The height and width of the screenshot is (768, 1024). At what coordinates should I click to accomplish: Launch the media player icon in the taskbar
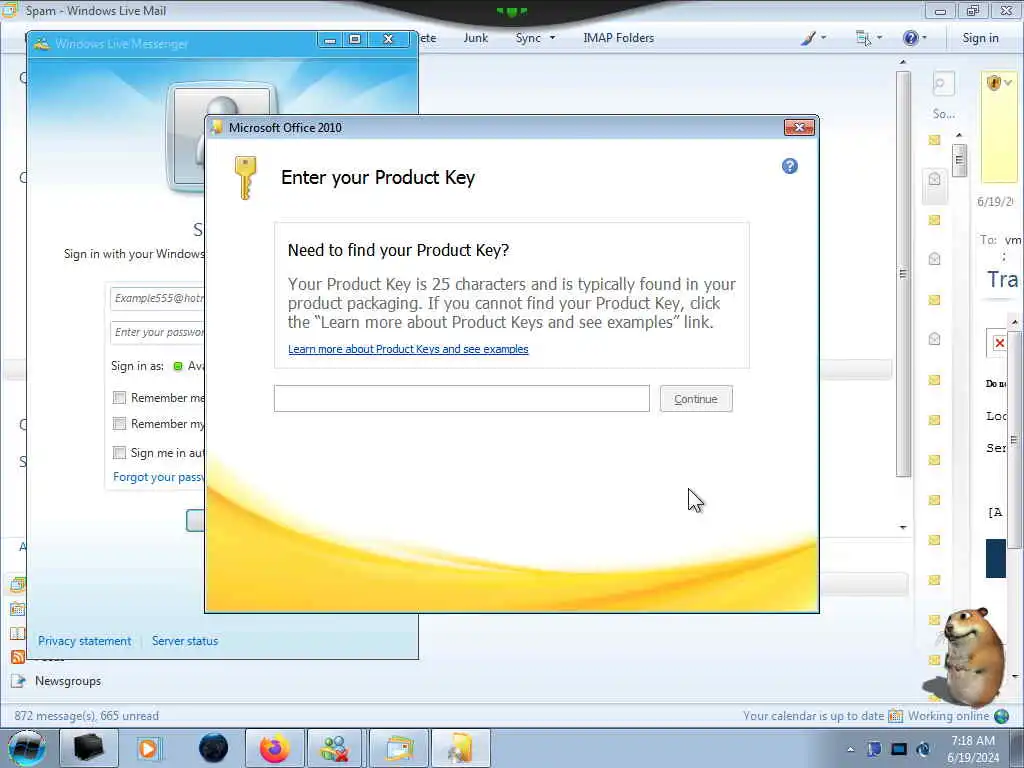click(149, 748)
